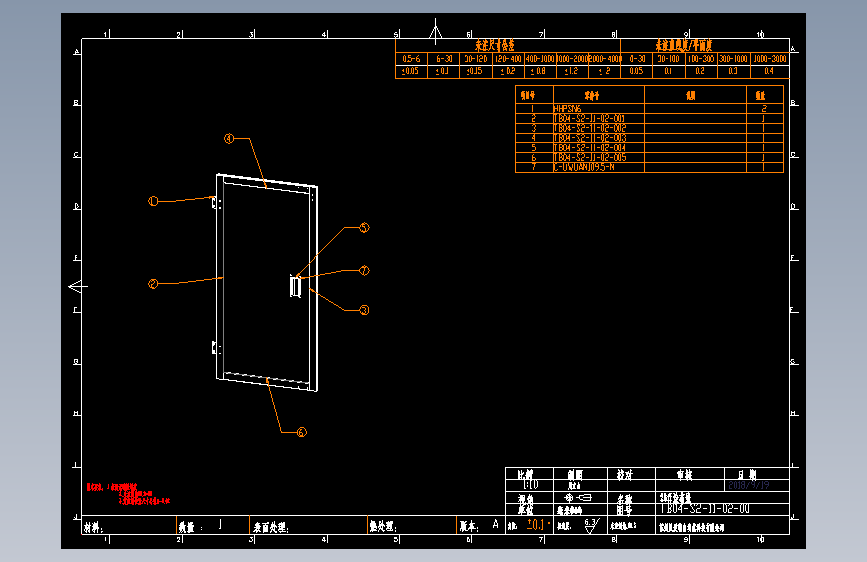Click the ±1.2 tolerance value cell
The width and height of the screenshot is (867, 562).
click(x=571, y=71)
